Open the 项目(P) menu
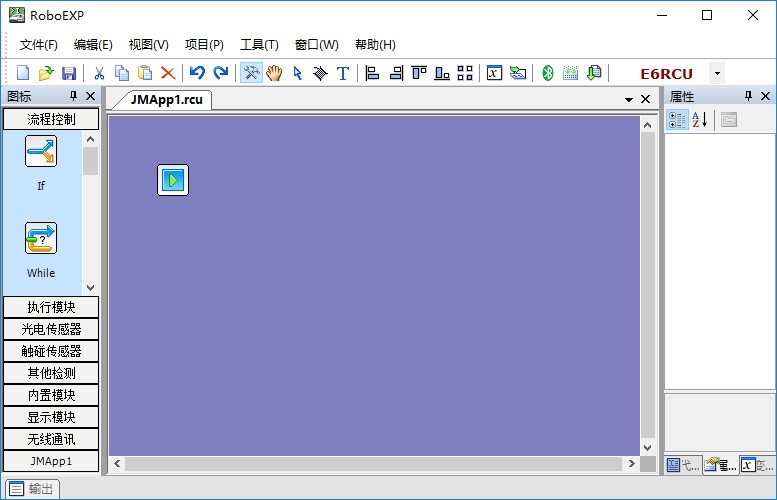777x500 pixels. coord(204,45)
